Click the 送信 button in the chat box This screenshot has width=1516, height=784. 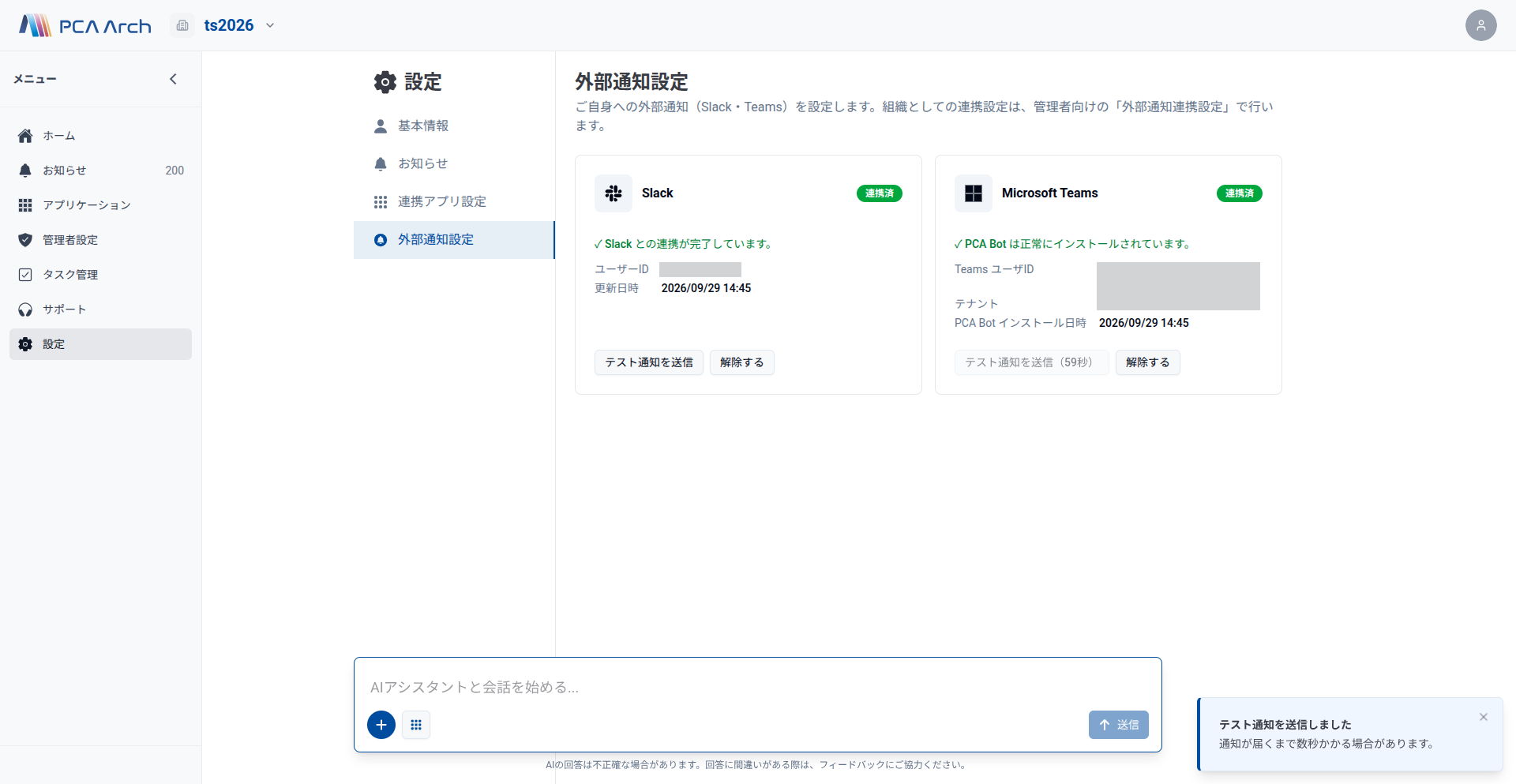click(x=1119, y=725)
